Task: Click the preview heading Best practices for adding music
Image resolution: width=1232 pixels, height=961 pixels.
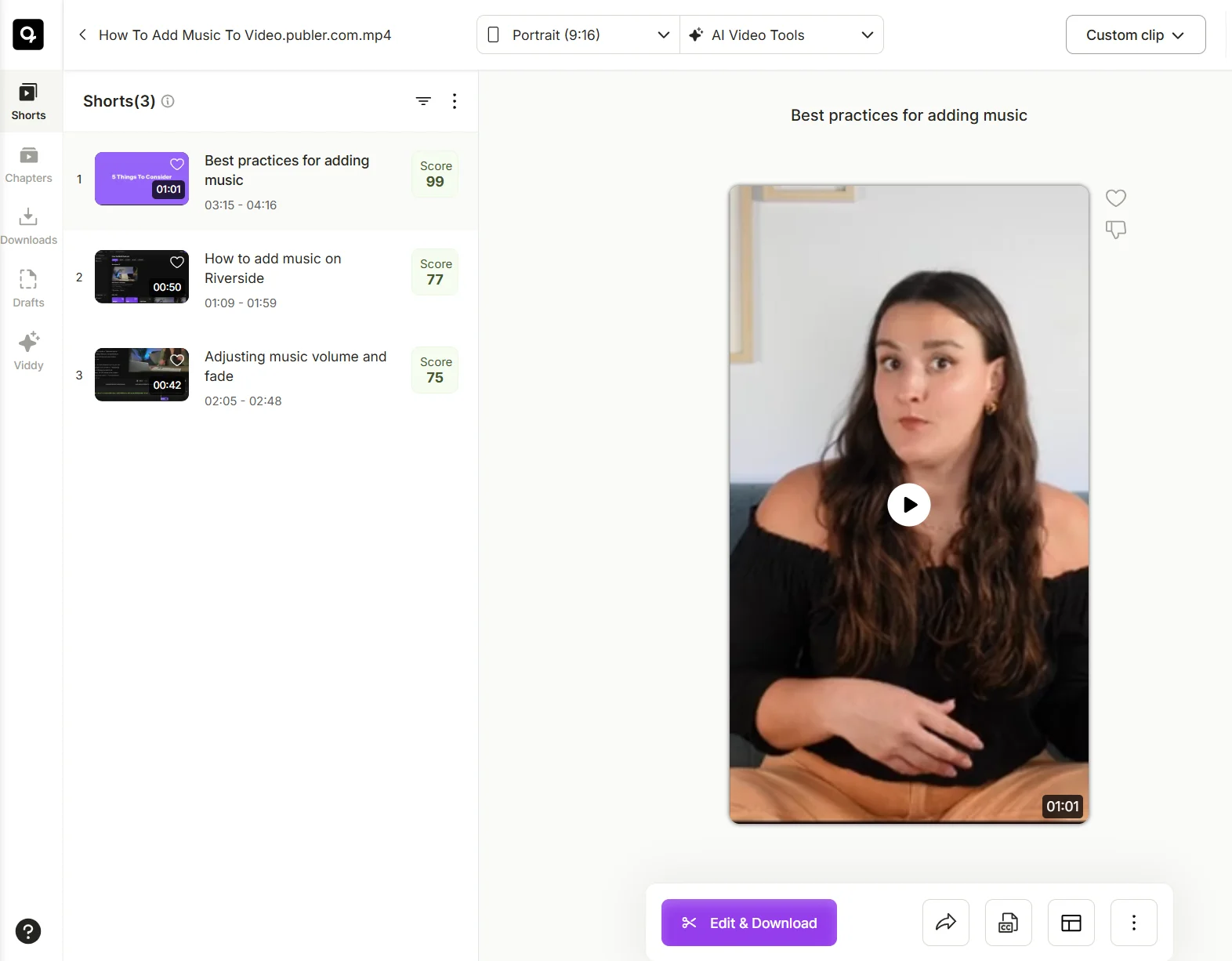Action: point(909,115)
